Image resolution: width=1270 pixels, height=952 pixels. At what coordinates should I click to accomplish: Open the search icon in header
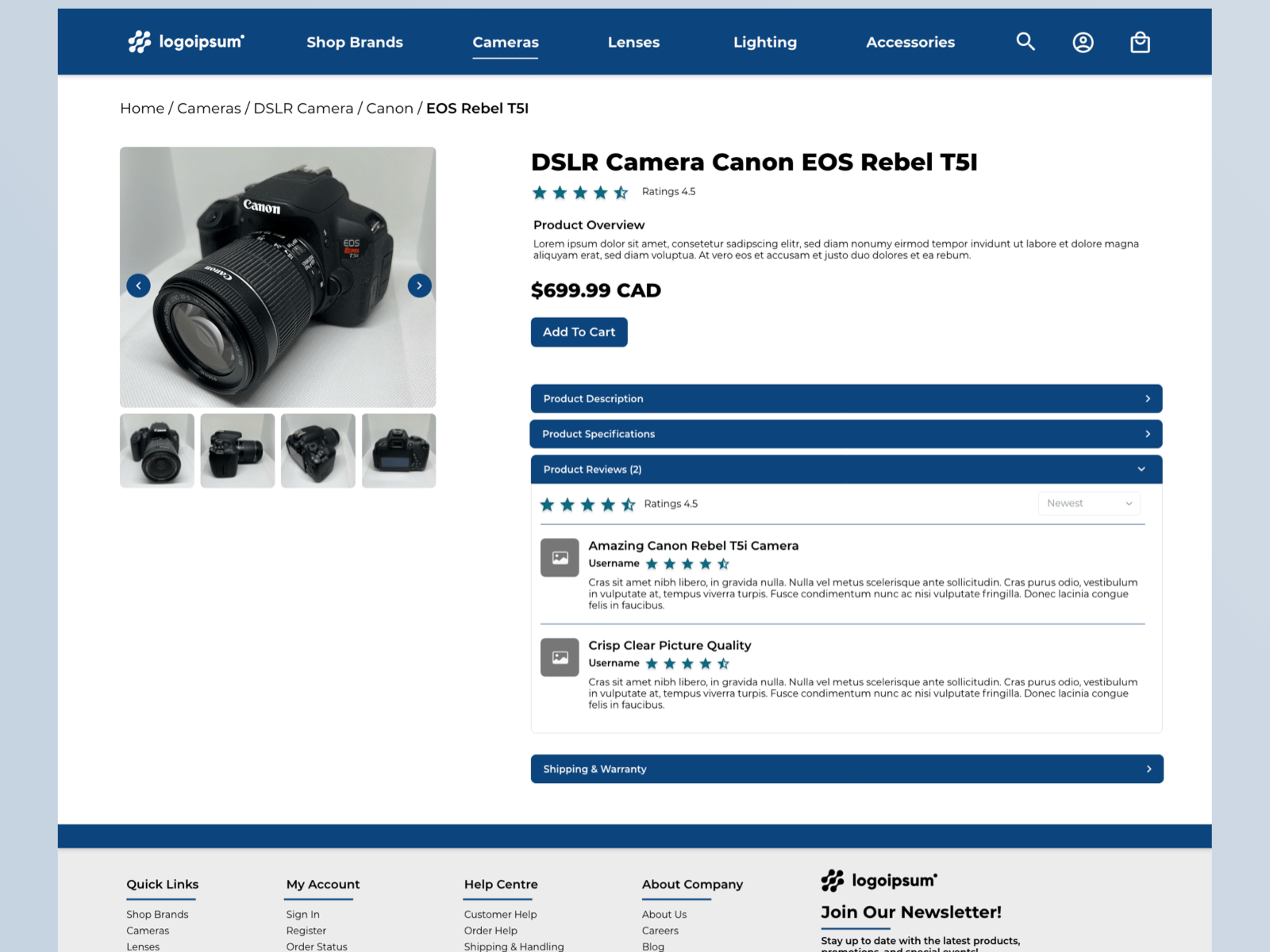pyautogui.click(x=1026, y=41)
